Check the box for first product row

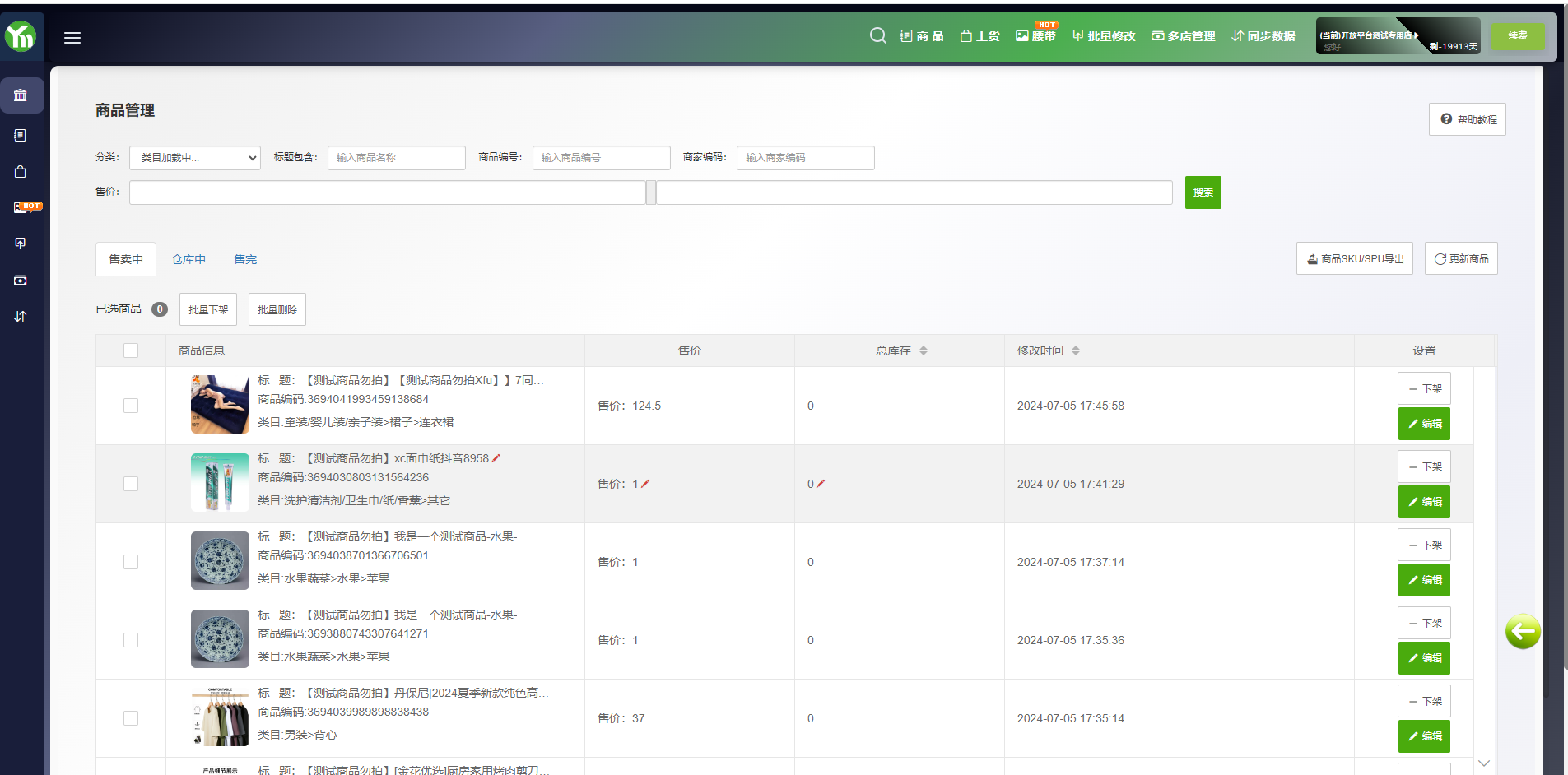tap(131, 406)
